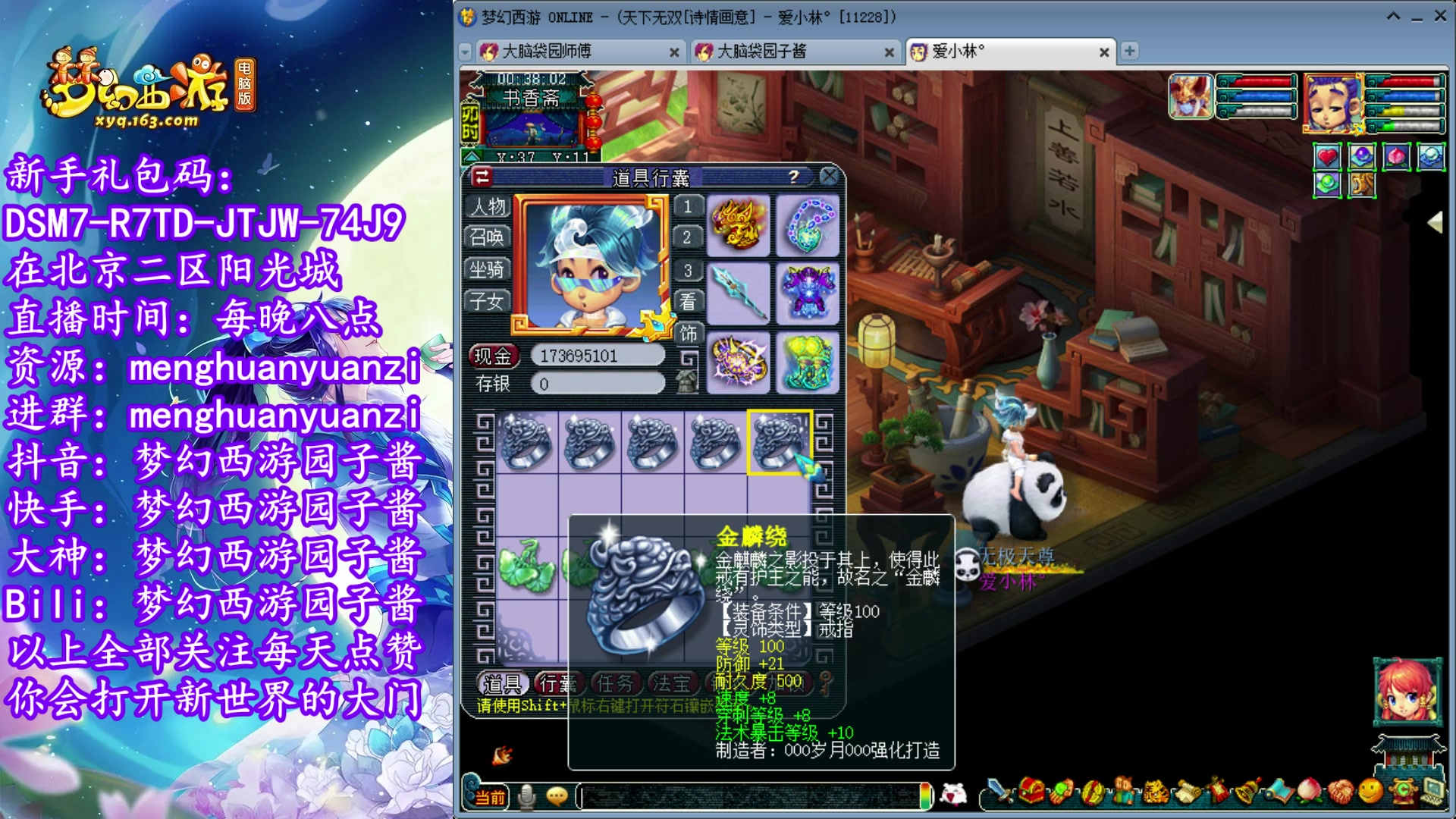Open the green C shop building icon
This screenshot has height=819, width=1456.
pos(1403,792)
